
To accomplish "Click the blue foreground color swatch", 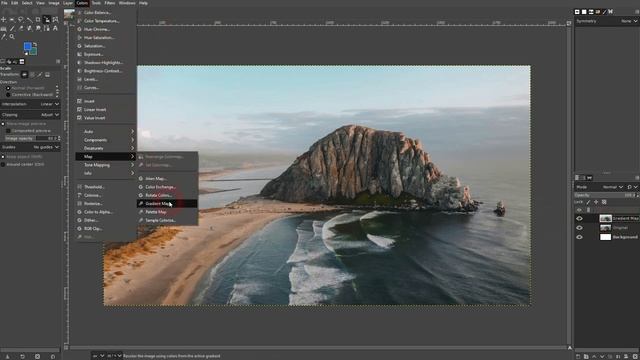I will [27, 46].
